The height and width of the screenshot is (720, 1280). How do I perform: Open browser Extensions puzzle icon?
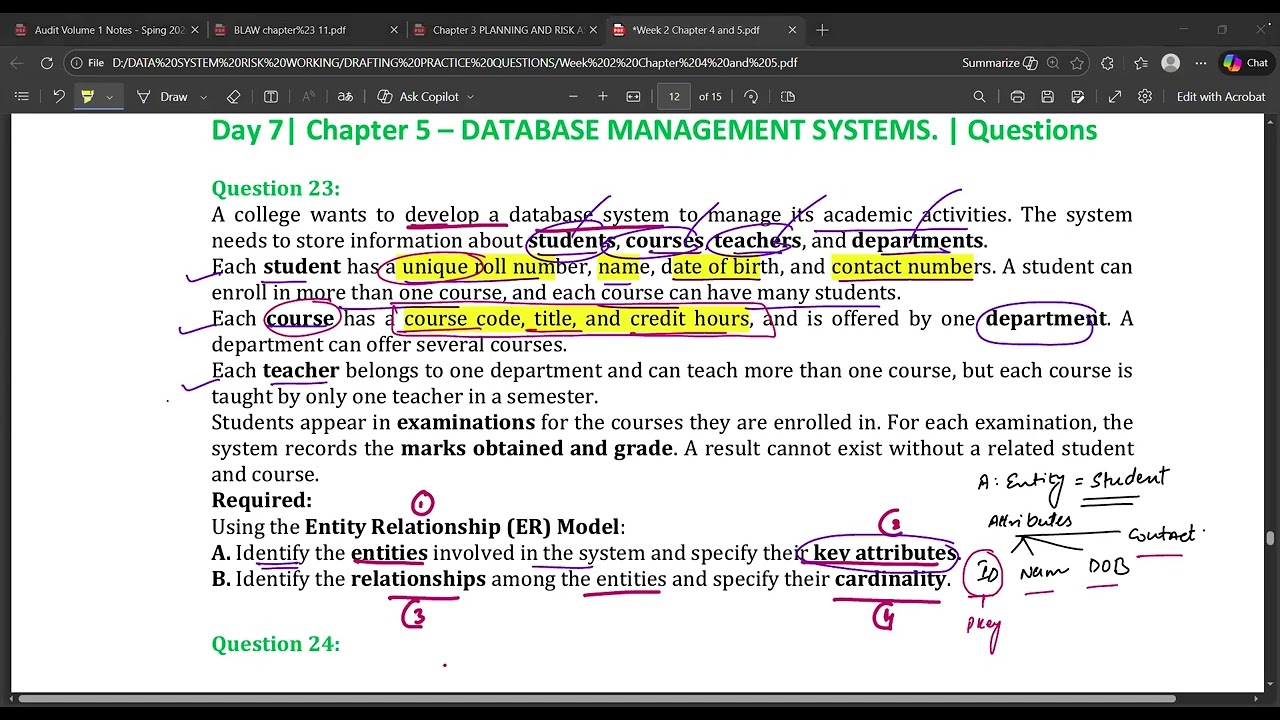click(x=1107, y=63)
